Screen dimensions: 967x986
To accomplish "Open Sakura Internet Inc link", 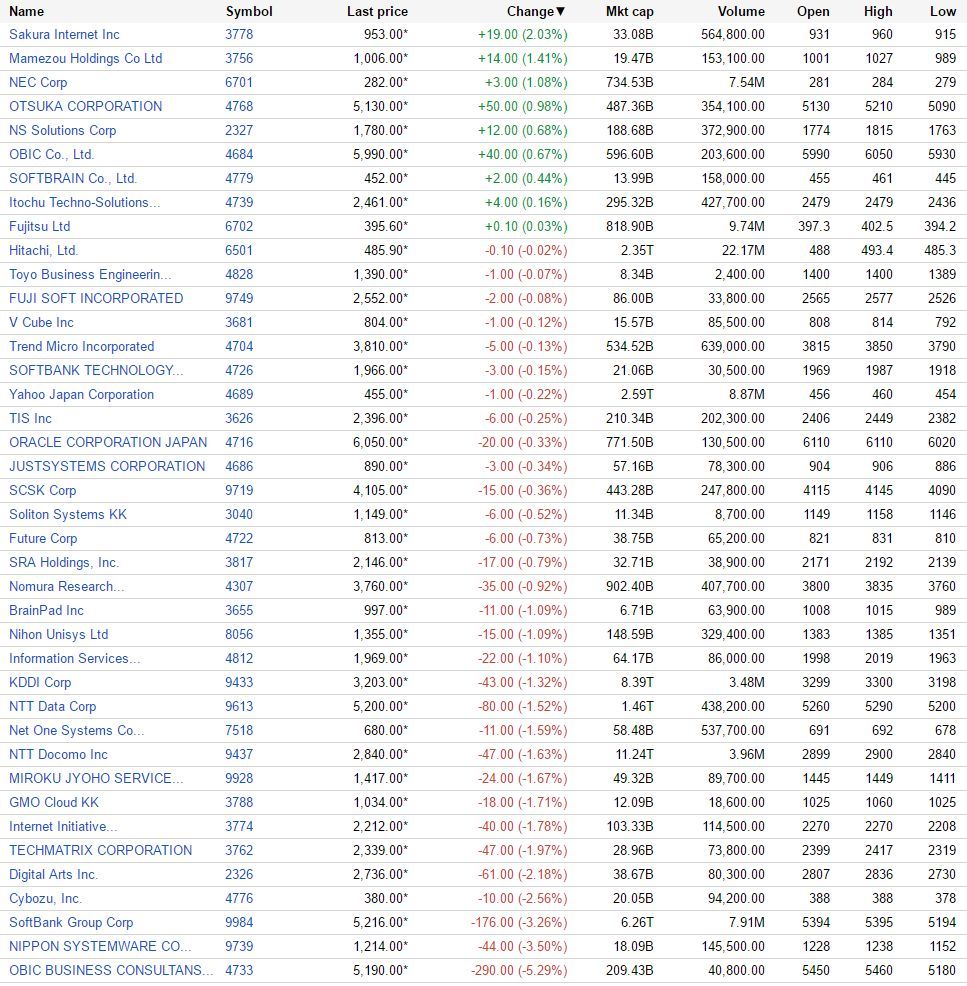I will (x=64, y=35).
